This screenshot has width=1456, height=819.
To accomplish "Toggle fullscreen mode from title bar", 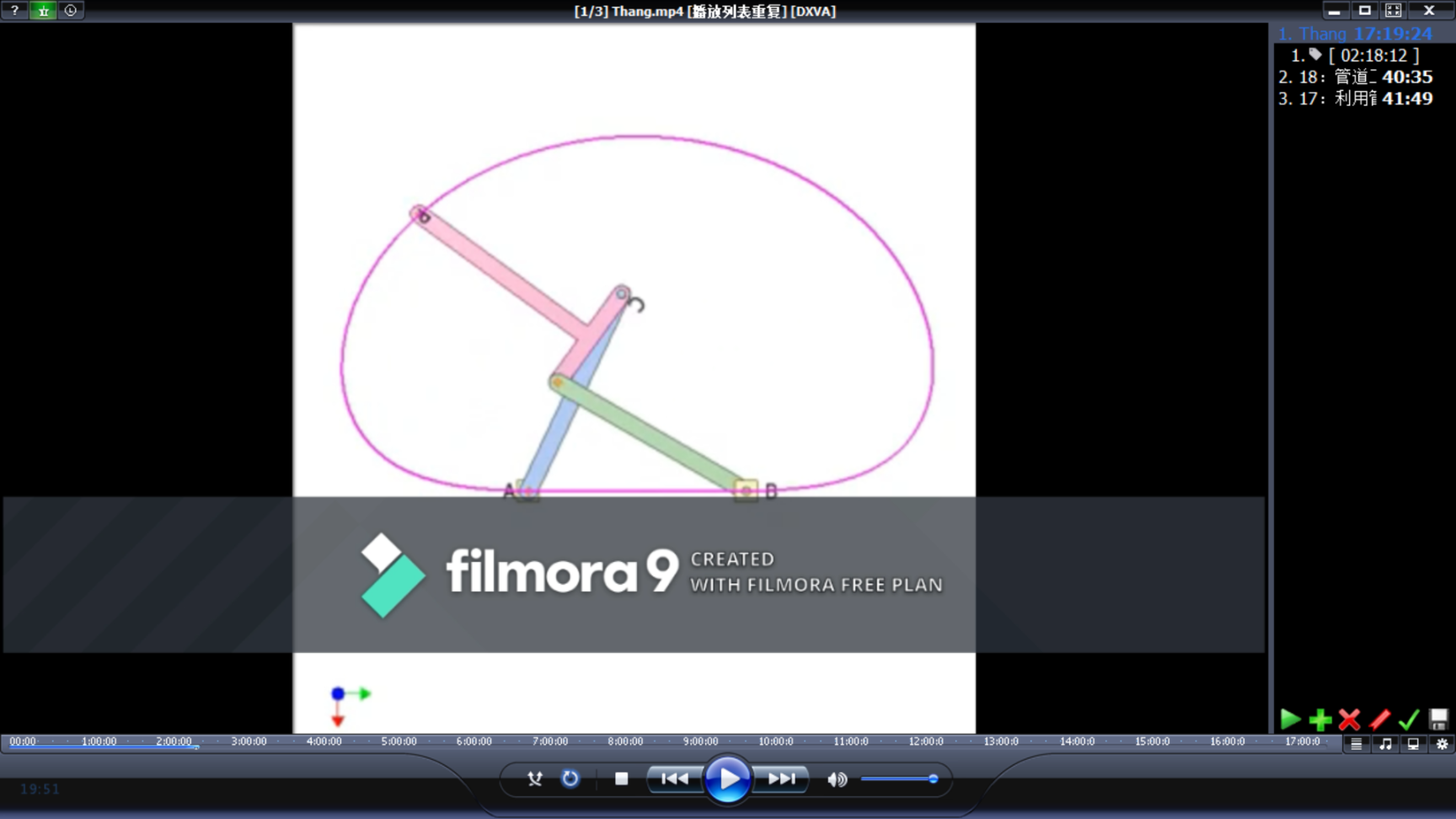I will click(x=1394, y=10).
